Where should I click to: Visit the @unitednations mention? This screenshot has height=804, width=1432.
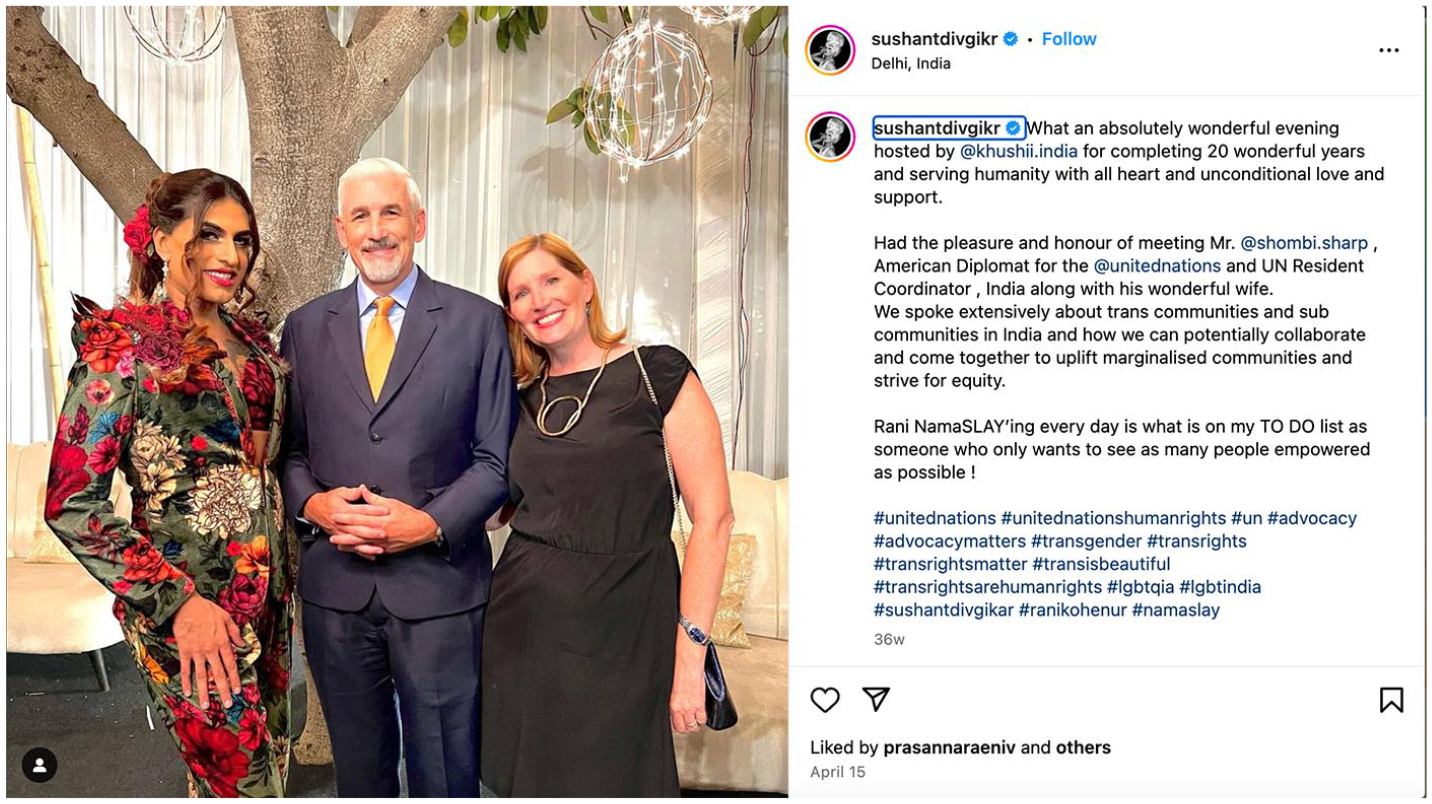pos(1157,266)
